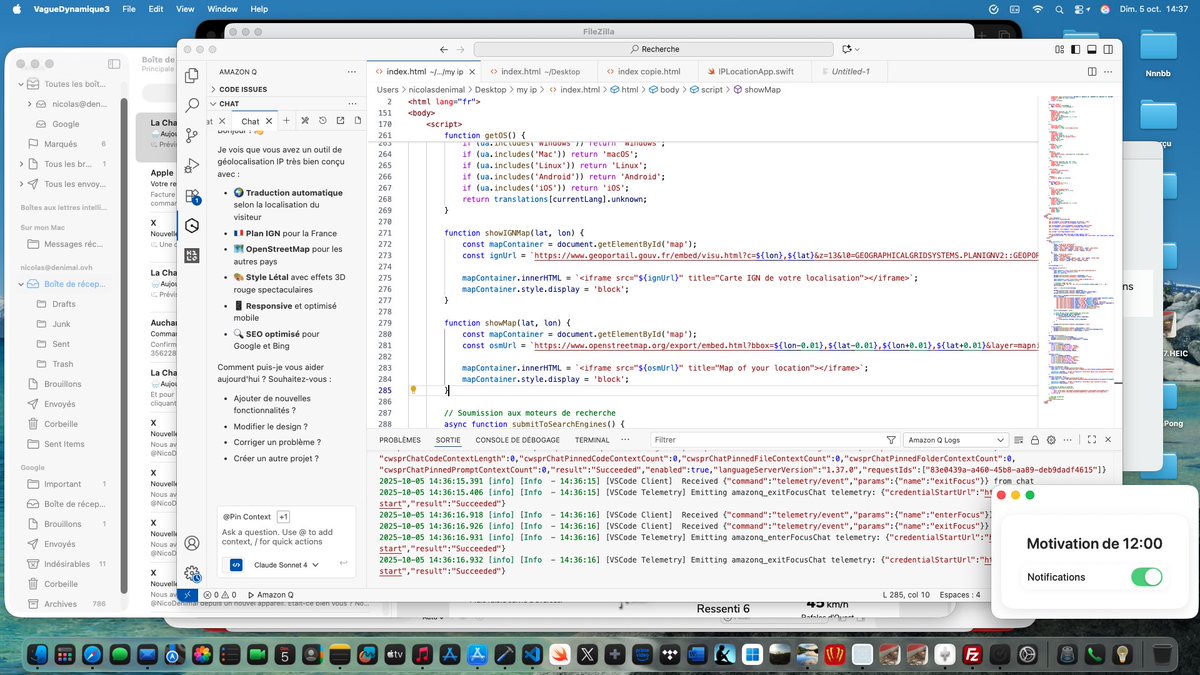Open the Accounts icon in activity bar

[192, 543]
